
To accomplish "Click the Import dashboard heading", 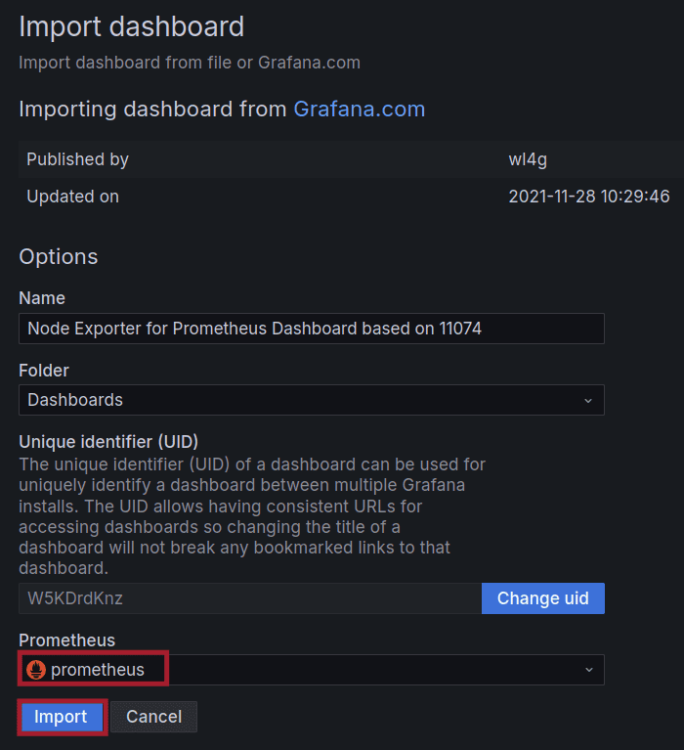I will click(x=132, y=26).
